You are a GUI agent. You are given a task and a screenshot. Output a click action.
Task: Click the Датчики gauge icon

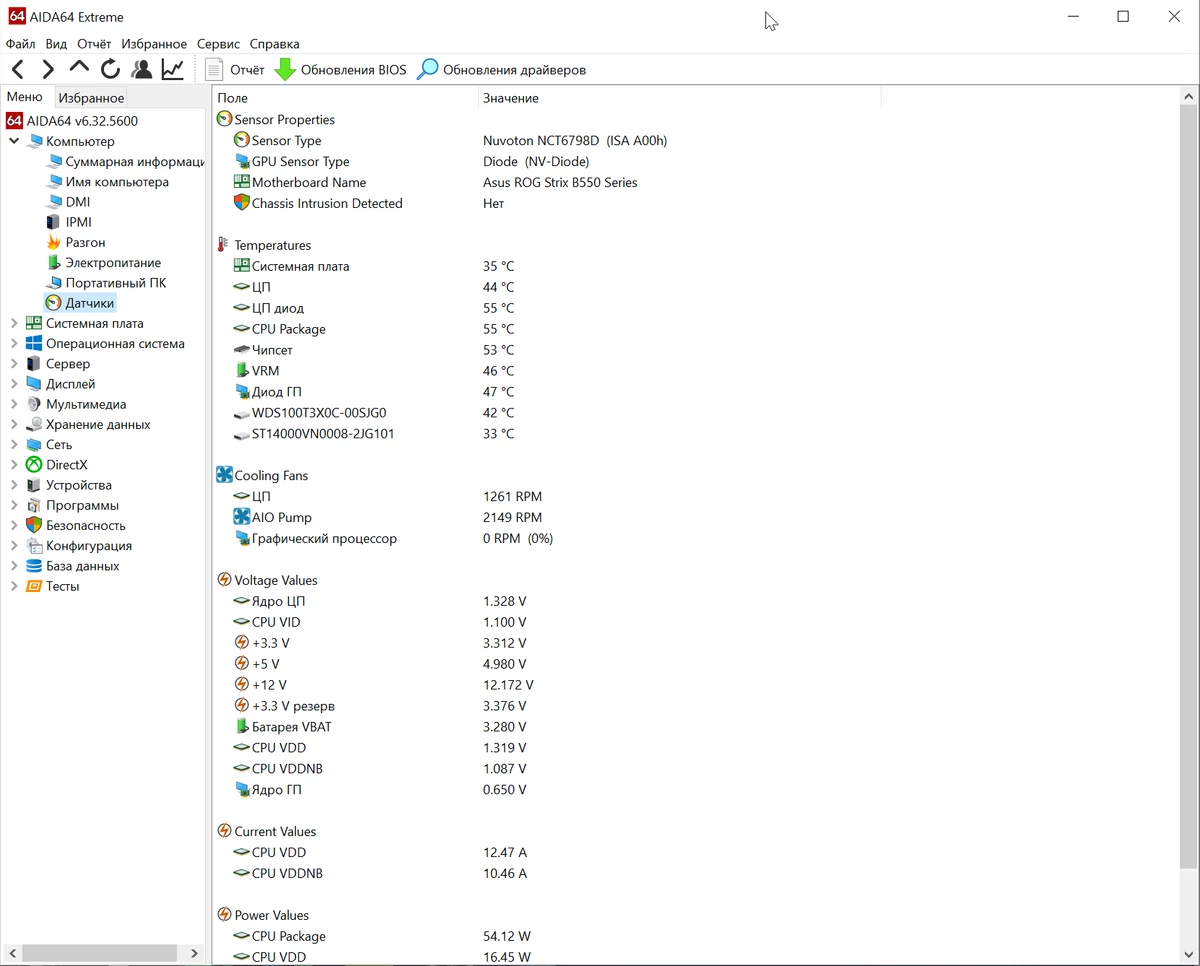[x=54, y=303]
